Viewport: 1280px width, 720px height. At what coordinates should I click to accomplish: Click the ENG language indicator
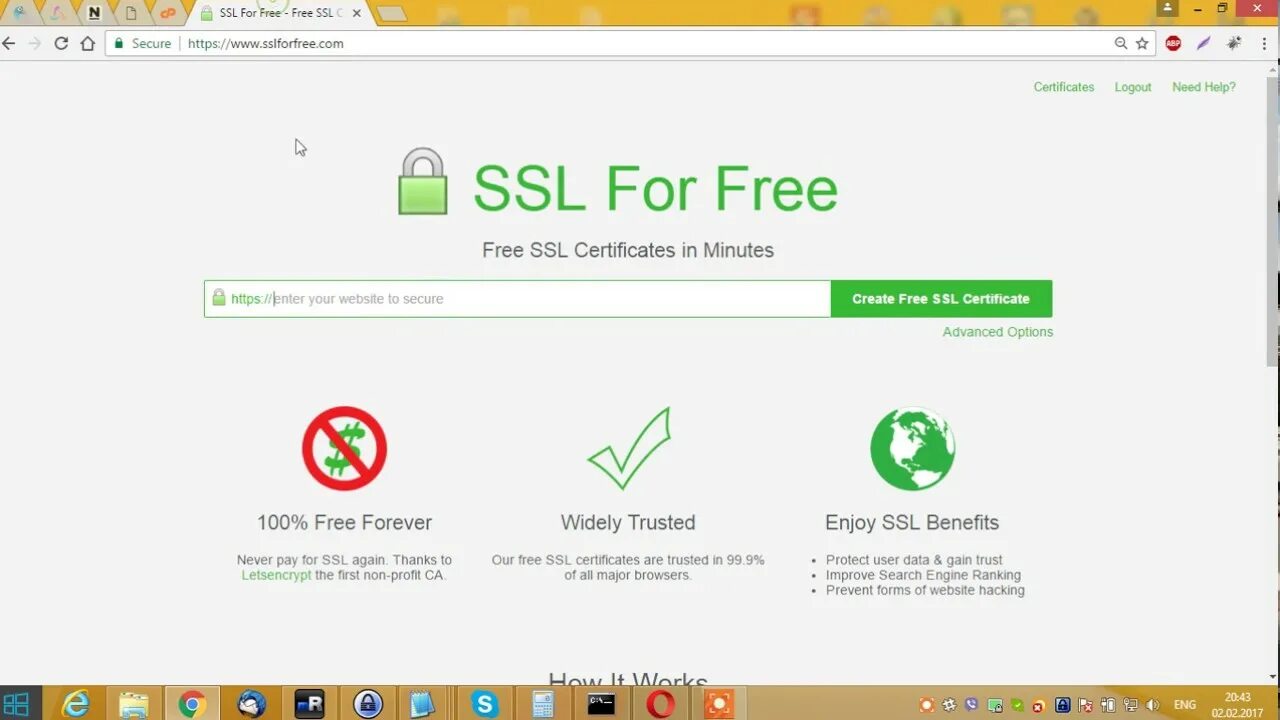1185,705
